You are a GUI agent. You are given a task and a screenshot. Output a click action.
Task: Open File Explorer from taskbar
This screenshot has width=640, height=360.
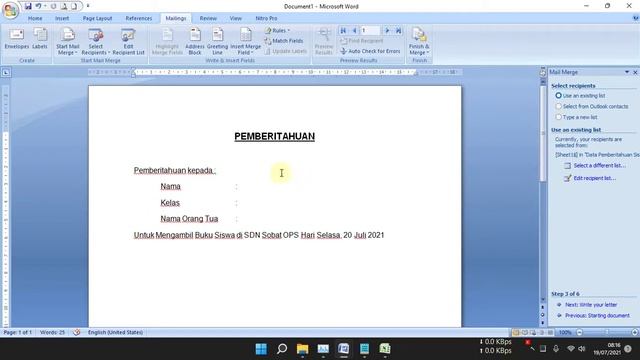pyautogui.click(x=302, y=349)
